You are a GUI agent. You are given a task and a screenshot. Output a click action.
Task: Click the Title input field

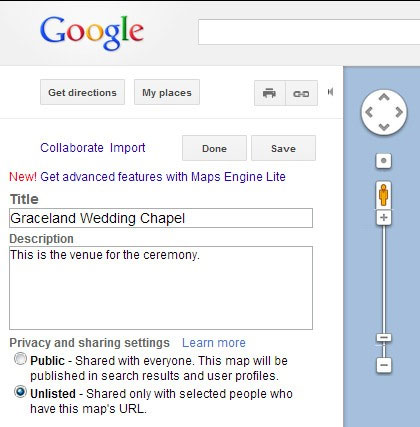tap(161, 218)
